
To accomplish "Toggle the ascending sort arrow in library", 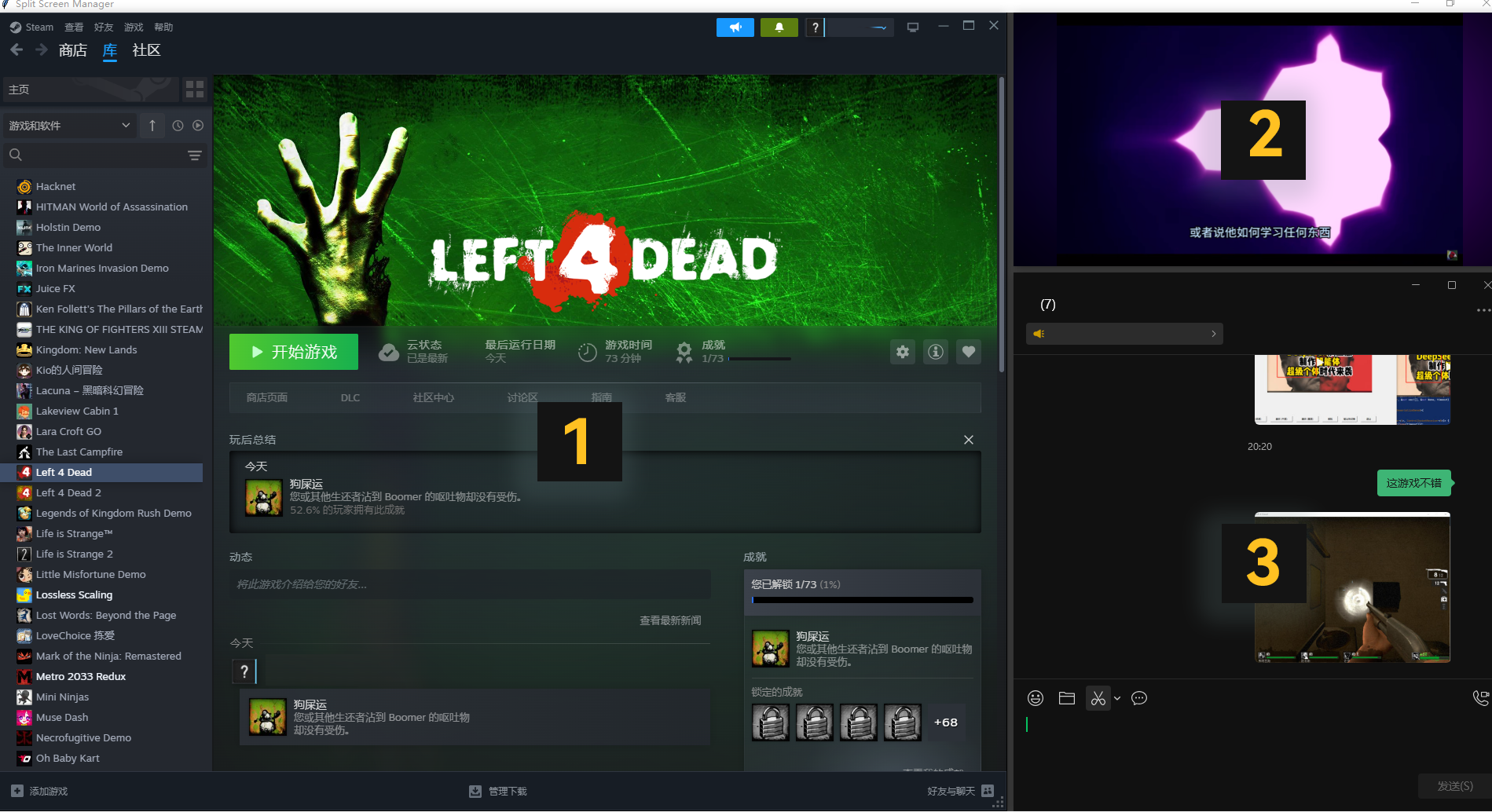I will (152, 125).
